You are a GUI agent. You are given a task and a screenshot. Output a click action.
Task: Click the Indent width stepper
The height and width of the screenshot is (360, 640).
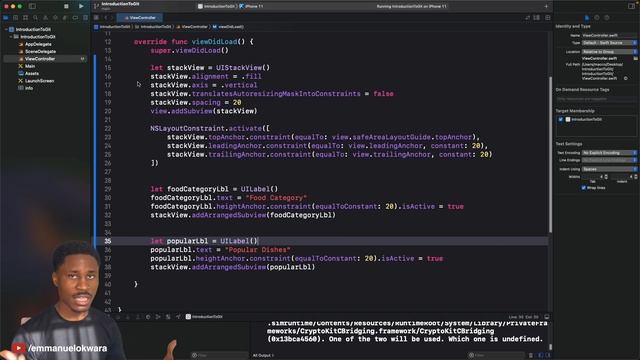click(636, 177)
